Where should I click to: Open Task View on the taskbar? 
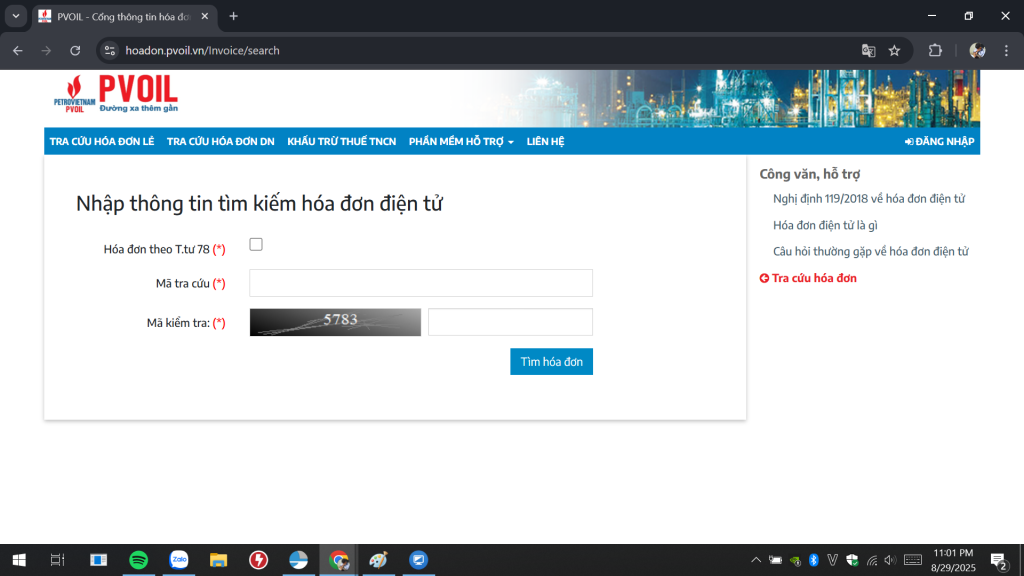click(x=57, y=560)
